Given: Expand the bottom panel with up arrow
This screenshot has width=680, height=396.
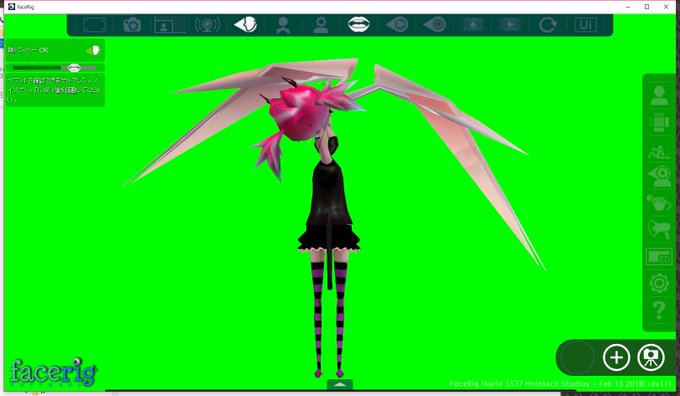Looking at the screenshot, I should 340,384.
